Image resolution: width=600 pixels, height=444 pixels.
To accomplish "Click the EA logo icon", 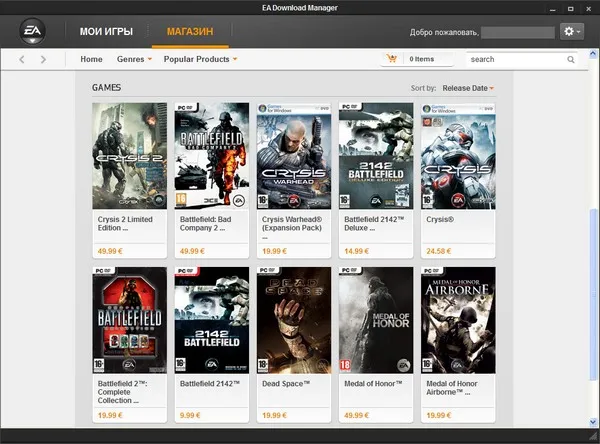I will tap(31, 32).
